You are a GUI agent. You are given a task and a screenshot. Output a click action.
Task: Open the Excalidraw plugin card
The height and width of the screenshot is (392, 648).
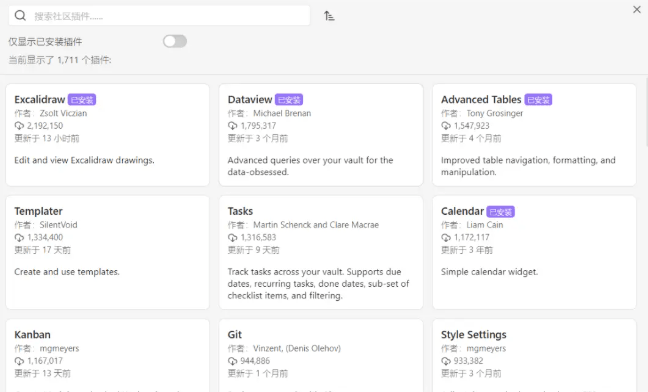click(107, 135)
